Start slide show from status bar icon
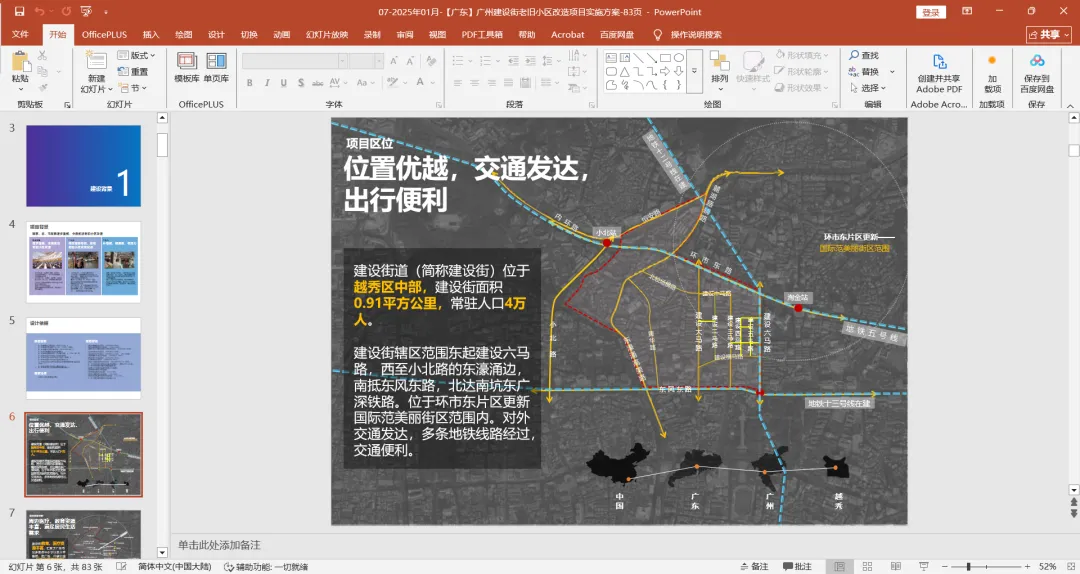Screen dimensions: 1080x574 click(x=924, y=566)
